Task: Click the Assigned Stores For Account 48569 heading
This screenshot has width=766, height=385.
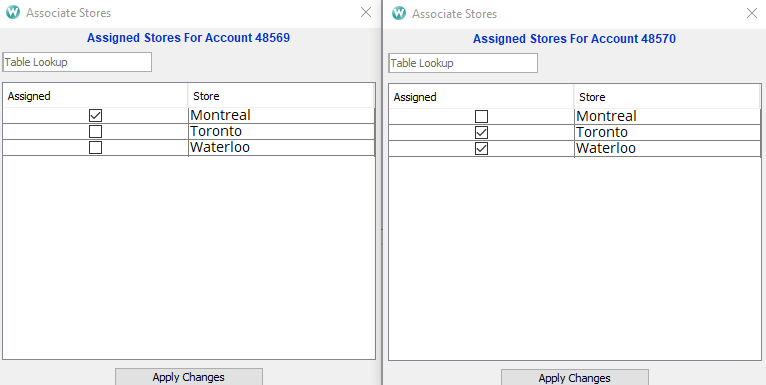Action: [x=189, y=38]
